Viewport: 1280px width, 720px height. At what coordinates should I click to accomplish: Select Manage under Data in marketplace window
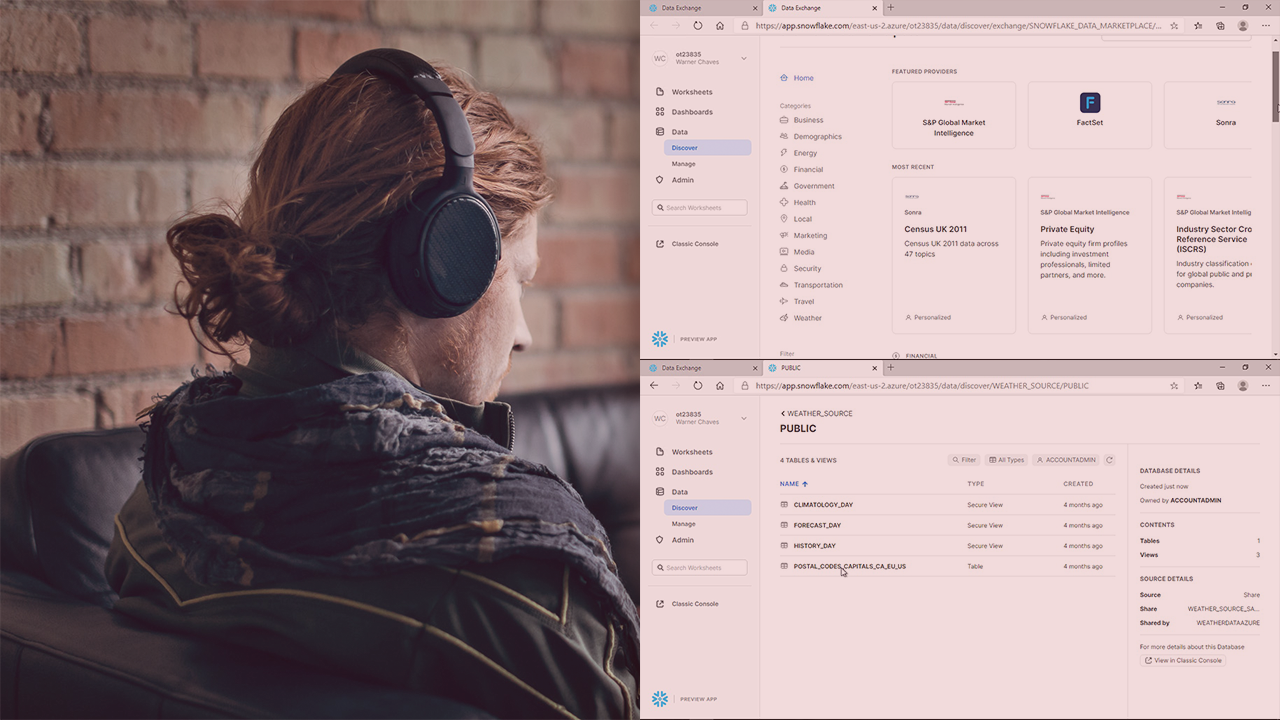(684, 164)
